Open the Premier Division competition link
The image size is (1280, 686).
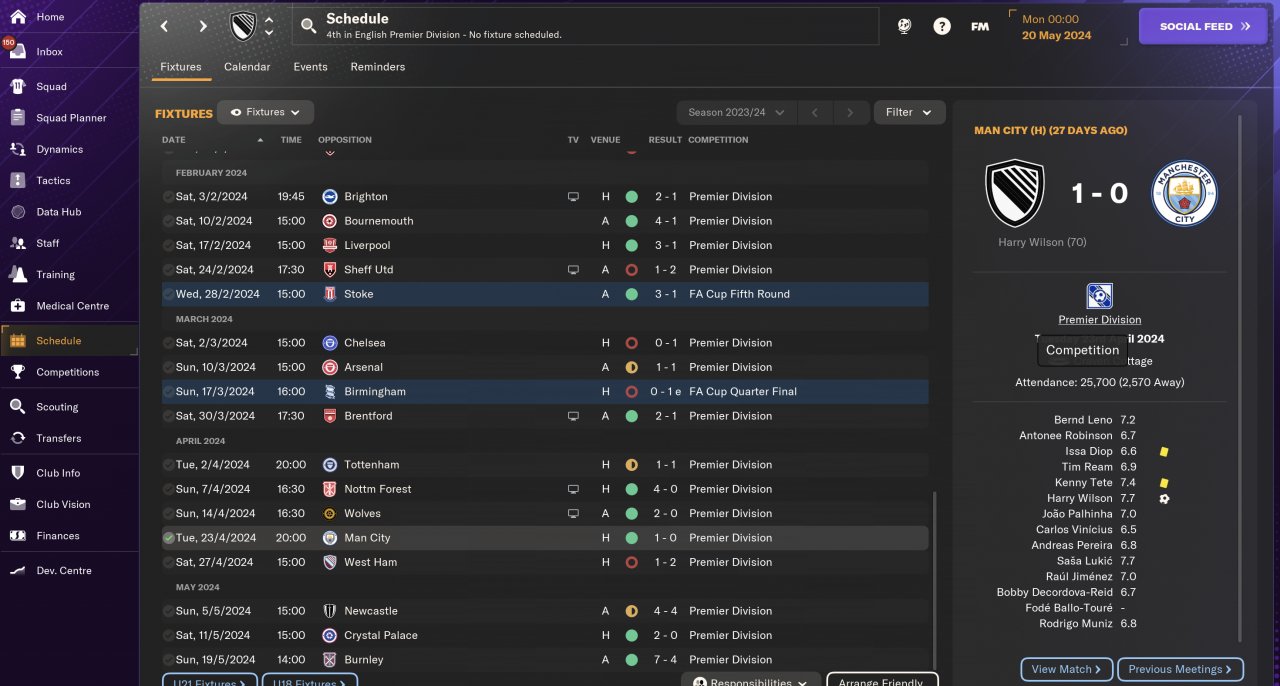[x=1099, y=320]
